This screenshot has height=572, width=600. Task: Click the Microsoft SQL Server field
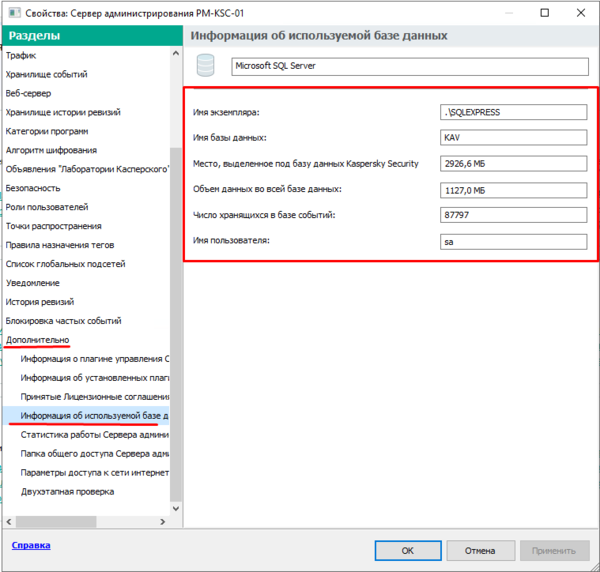click(410, 67)
